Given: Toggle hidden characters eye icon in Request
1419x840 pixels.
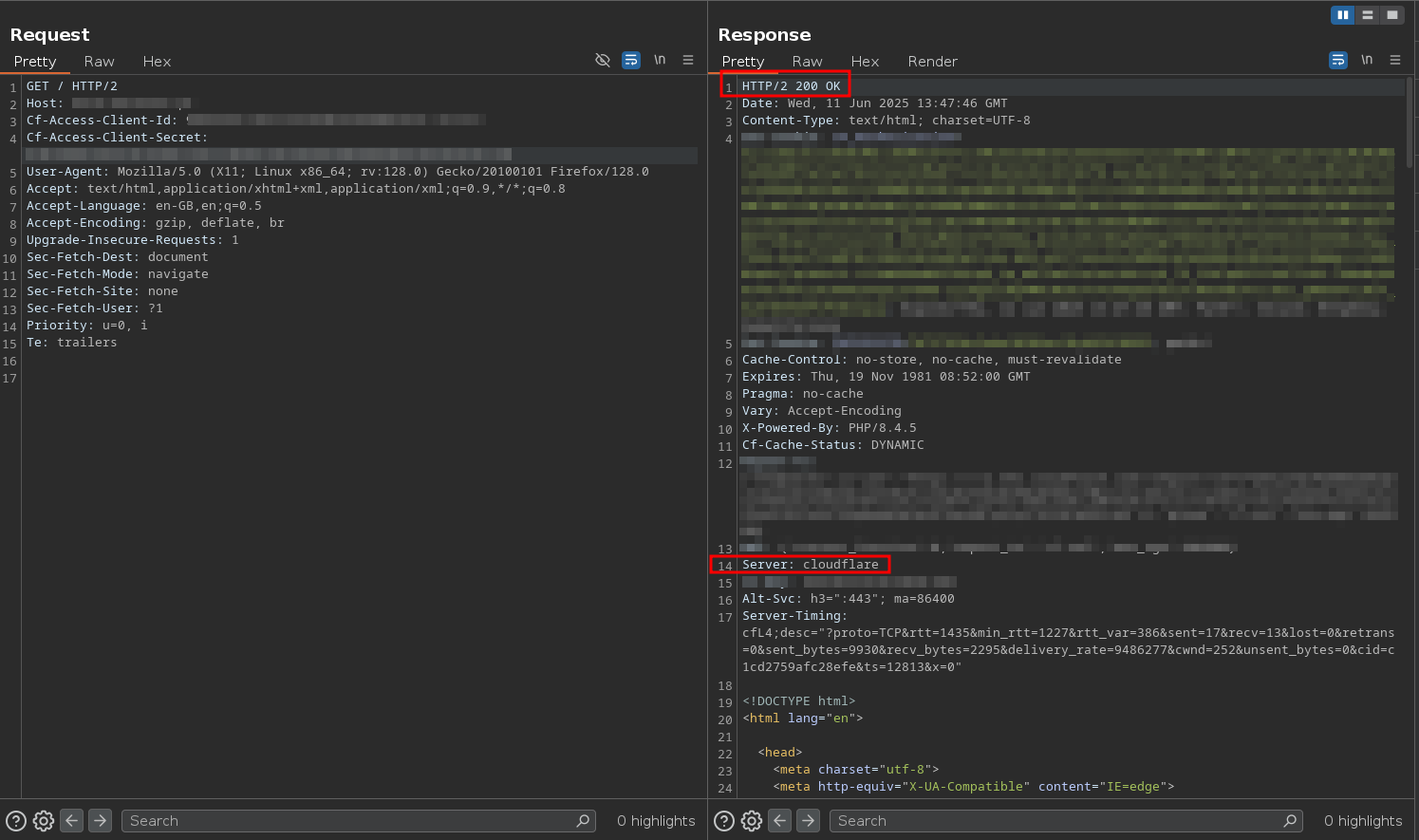Looking at the screenshot, I should [x=603, y=60].
